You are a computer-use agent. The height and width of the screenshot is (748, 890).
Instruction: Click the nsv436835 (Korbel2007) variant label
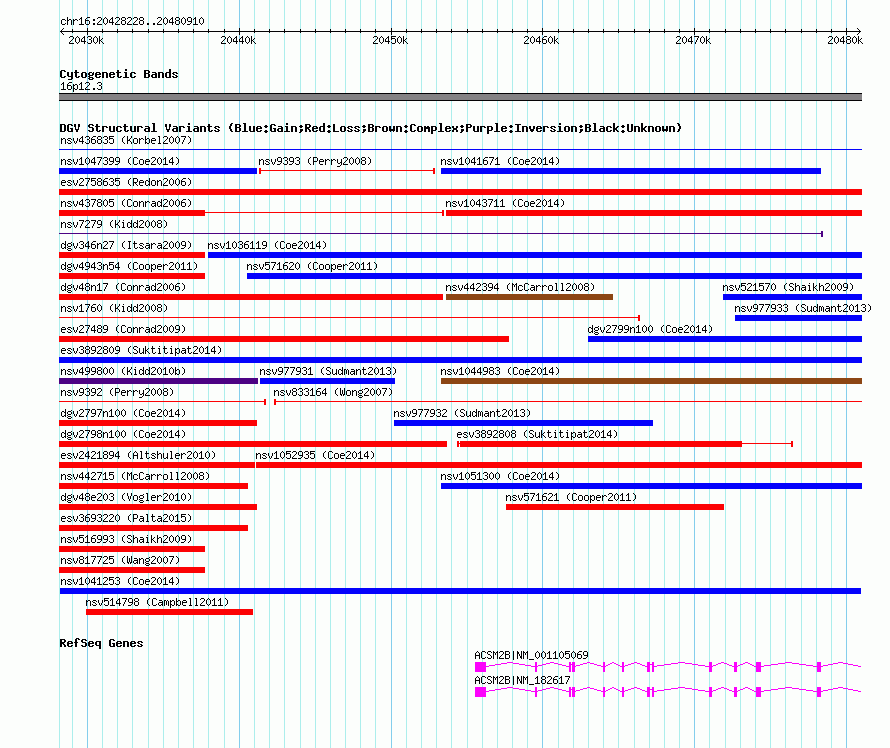(126, 140)
